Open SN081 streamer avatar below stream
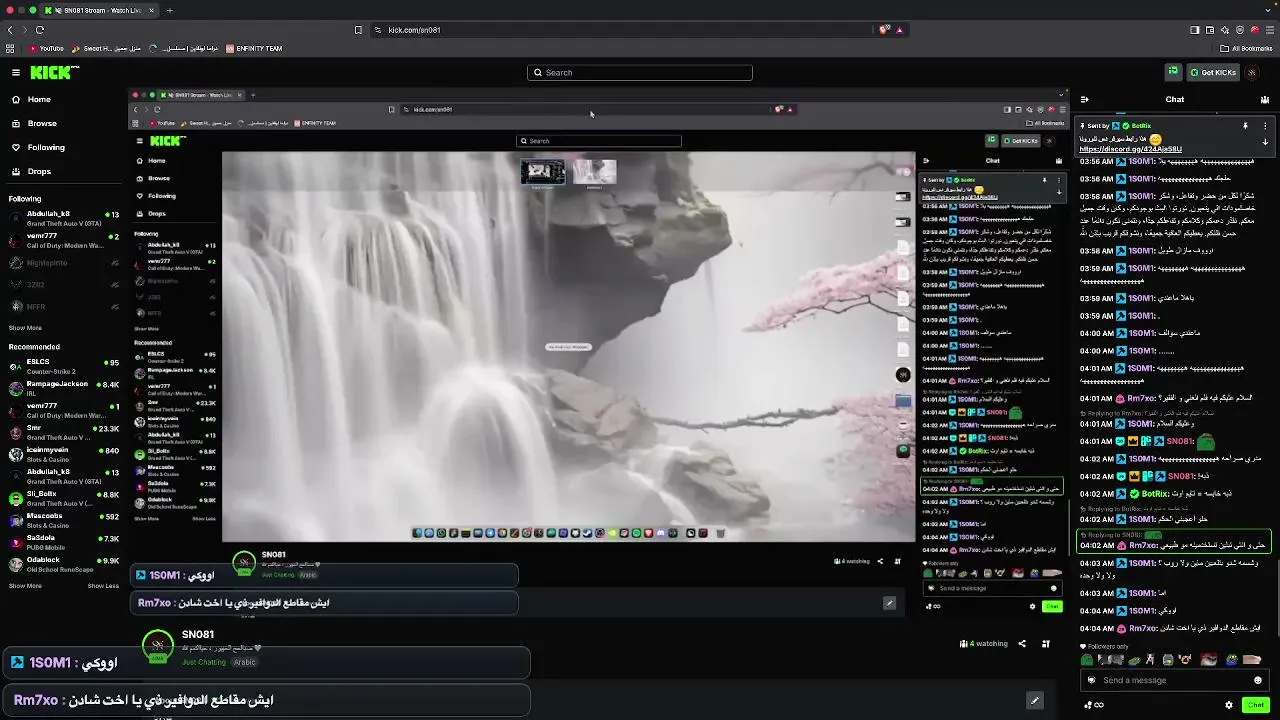 coord(157,645)
